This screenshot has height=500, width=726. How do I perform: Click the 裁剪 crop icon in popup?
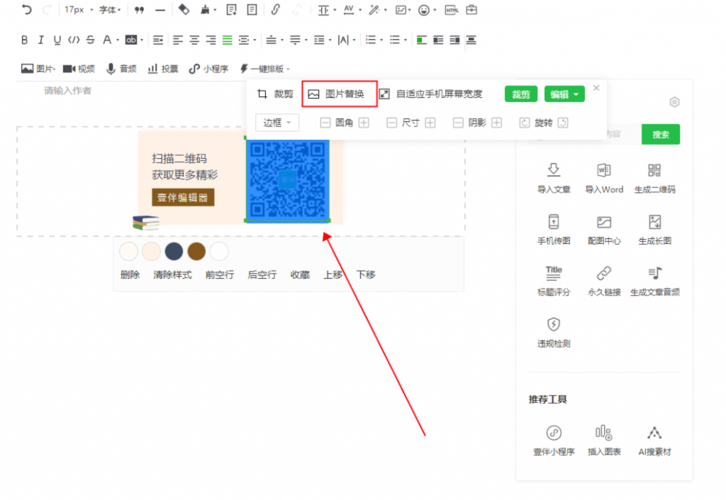tap(262, 94)
